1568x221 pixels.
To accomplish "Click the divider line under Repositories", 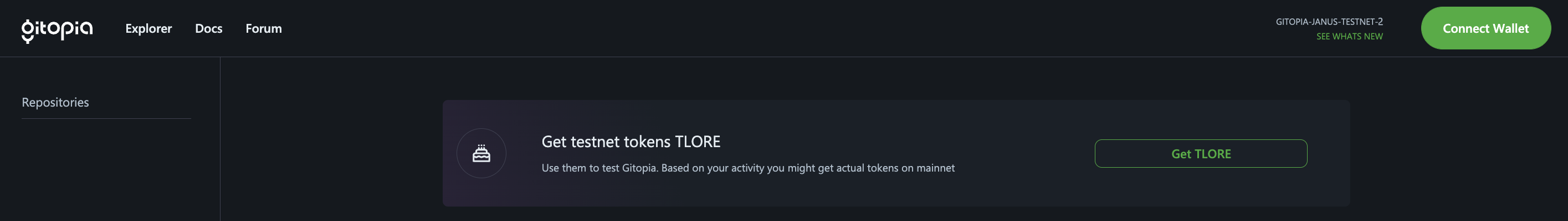I will pyautogui.click(x=106, y=118).
